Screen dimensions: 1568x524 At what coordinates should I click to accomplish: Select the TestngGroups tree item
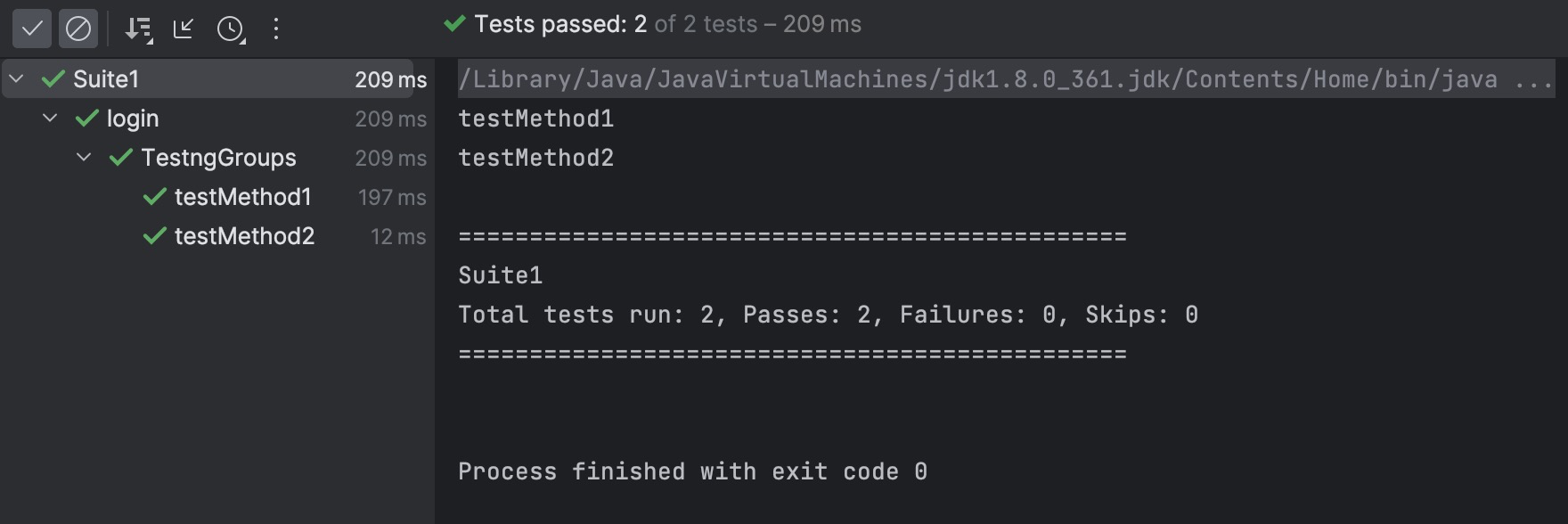(218, 158)
